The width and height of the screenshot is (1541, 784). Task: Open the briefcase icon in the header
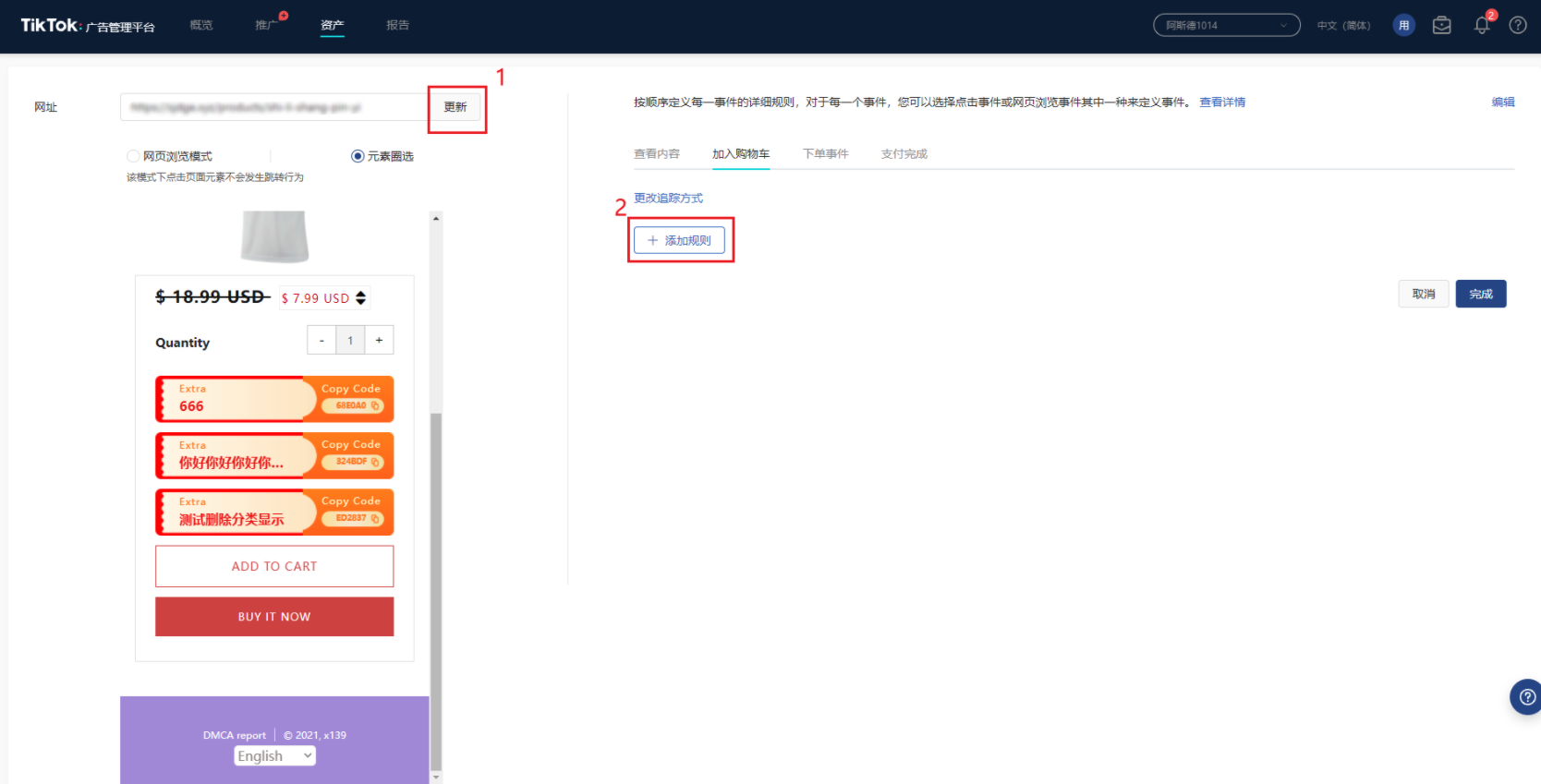[x=1441, y=26]
